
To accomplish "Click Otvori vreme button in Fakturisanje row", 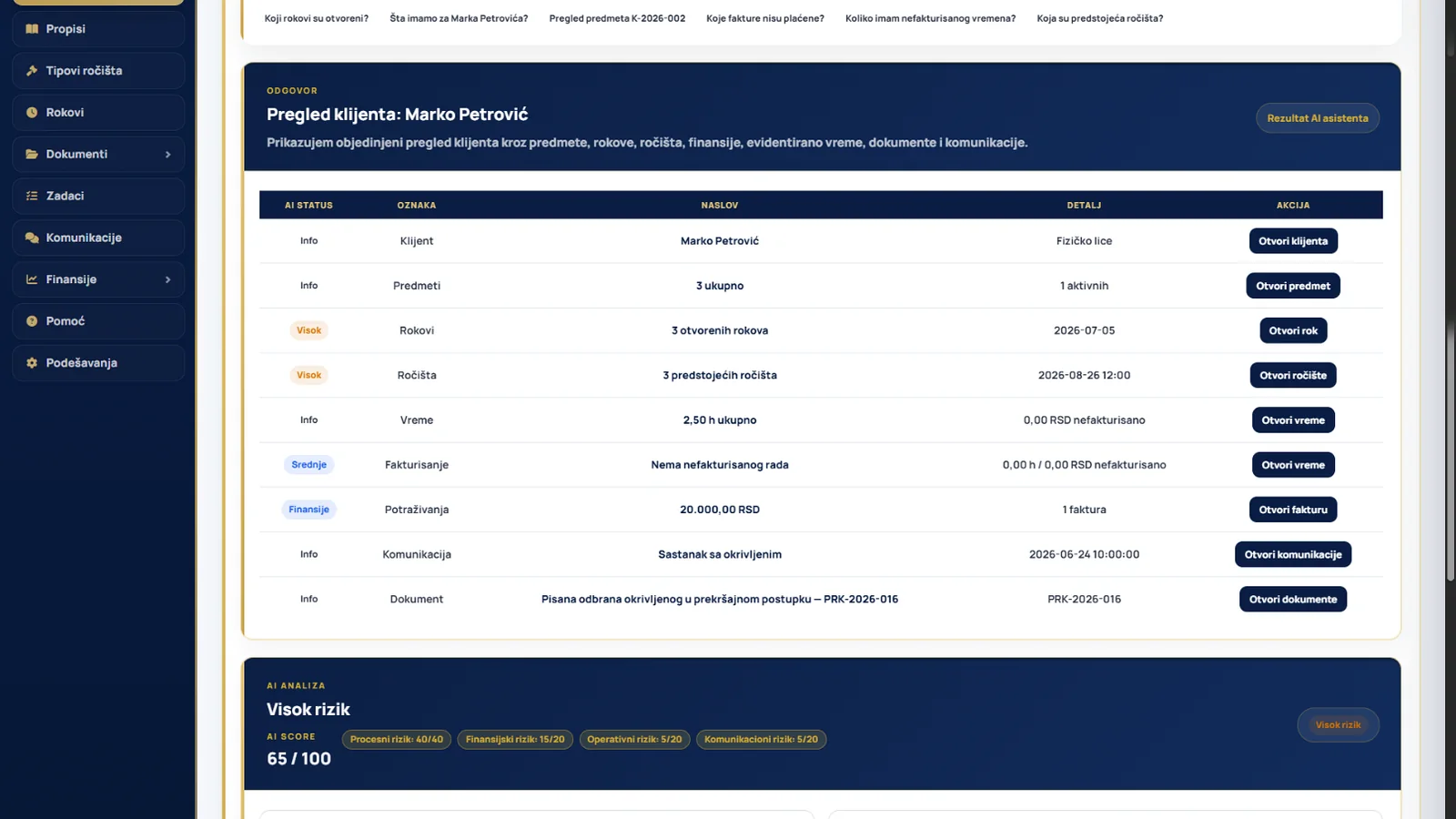I will [x=1293, y=465].
